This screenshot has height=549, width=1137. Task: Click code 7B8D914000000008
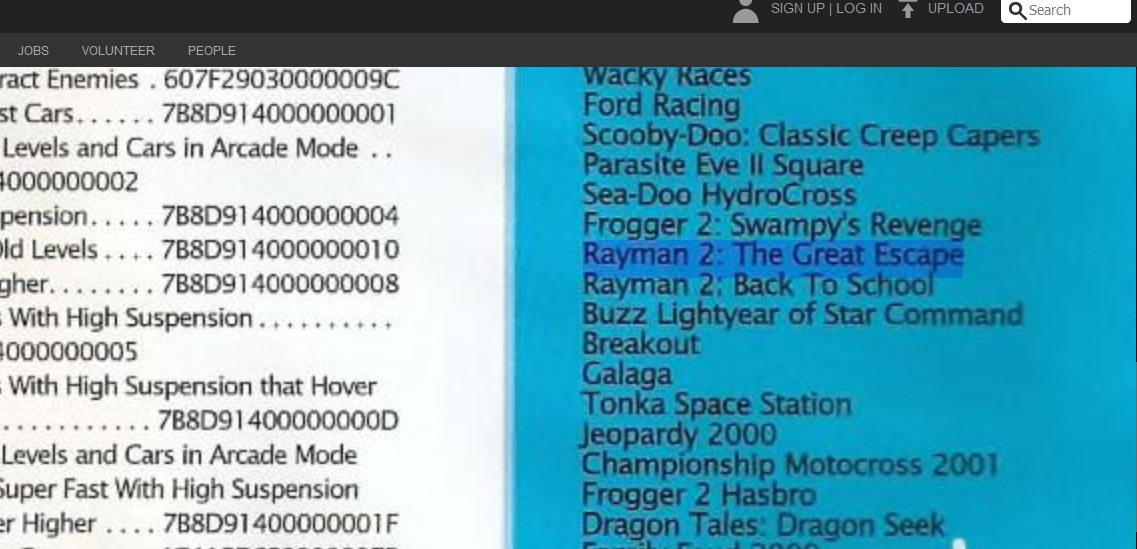click(280, 284)
